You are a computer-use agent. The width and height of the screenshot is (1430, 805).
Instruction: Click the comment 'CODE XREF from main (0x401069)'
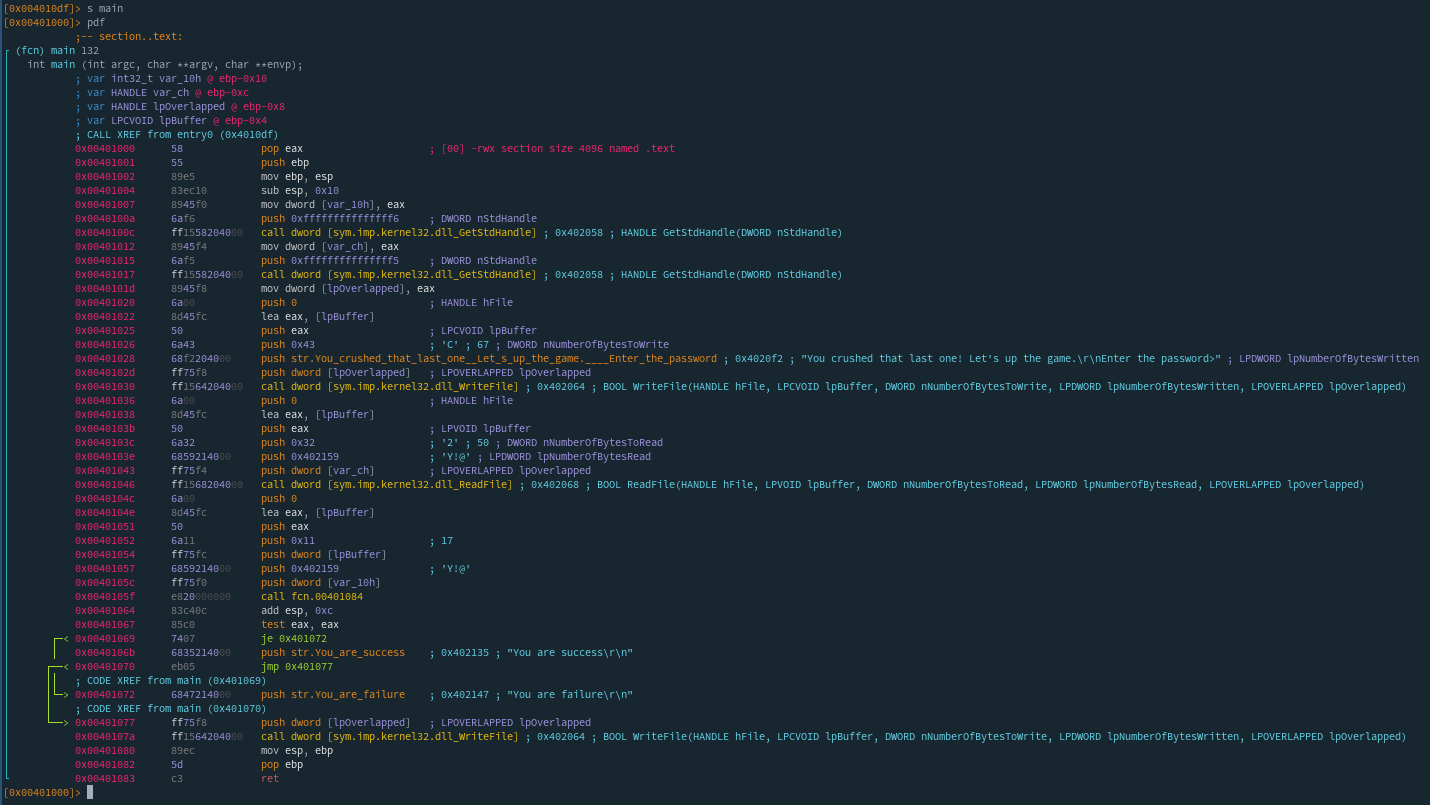point(171,680)
